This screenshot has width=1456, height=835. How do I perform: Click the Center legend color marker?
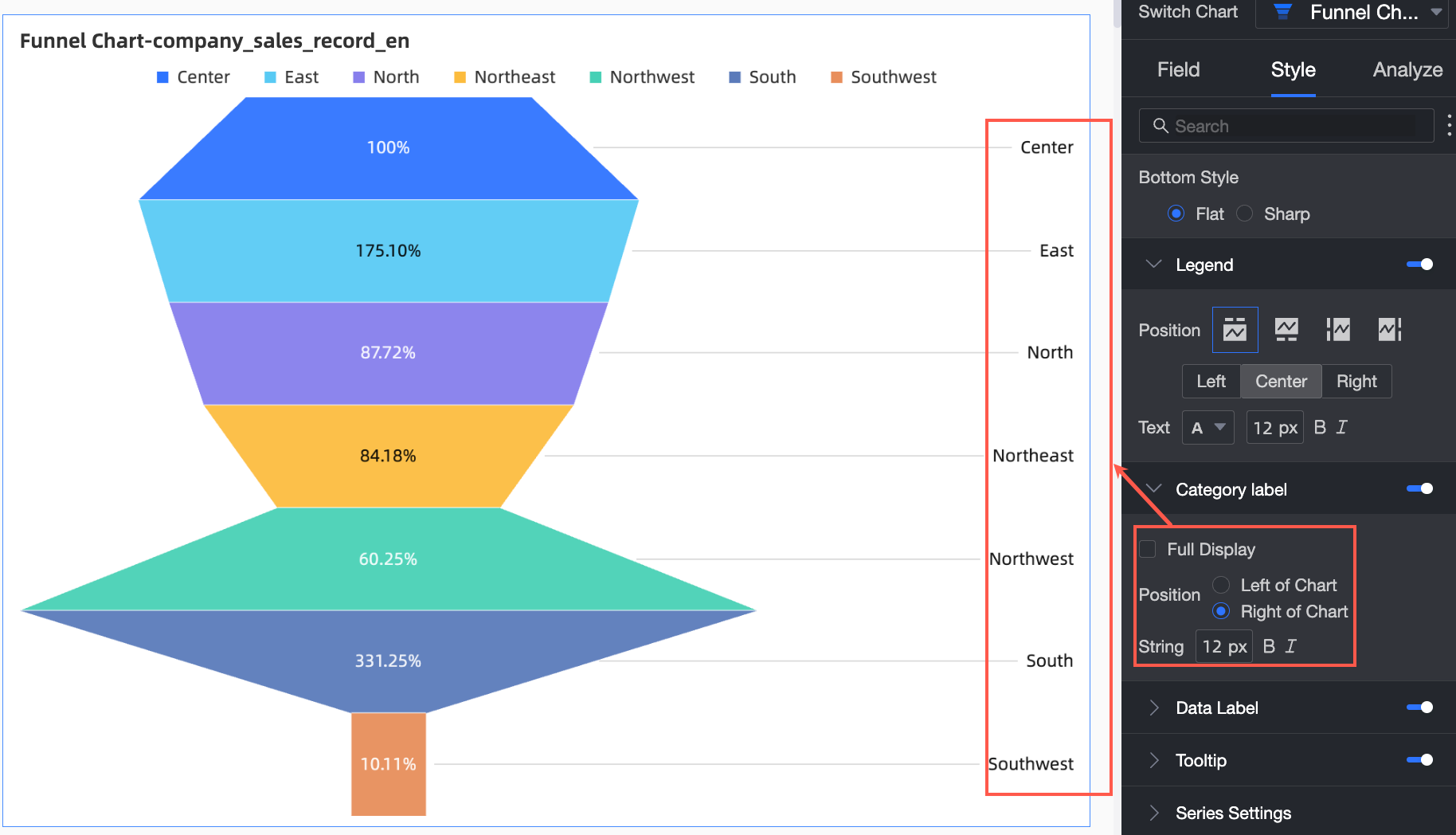(x=162, y=77)
